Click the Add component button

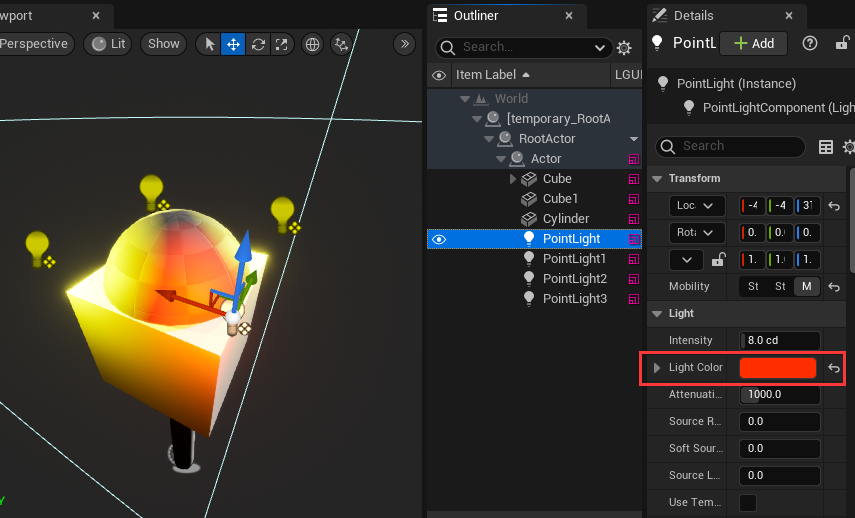(x=754, y=43)
